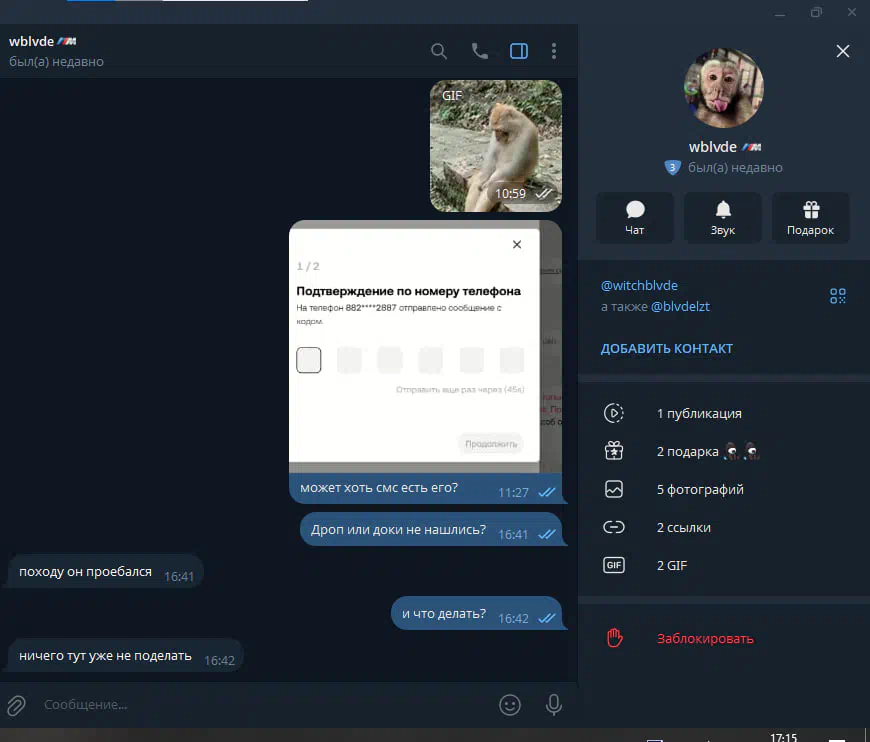Click the link icon in ссылки row
The height and width of the screenshot is (742, 870).
click(614, 527)
